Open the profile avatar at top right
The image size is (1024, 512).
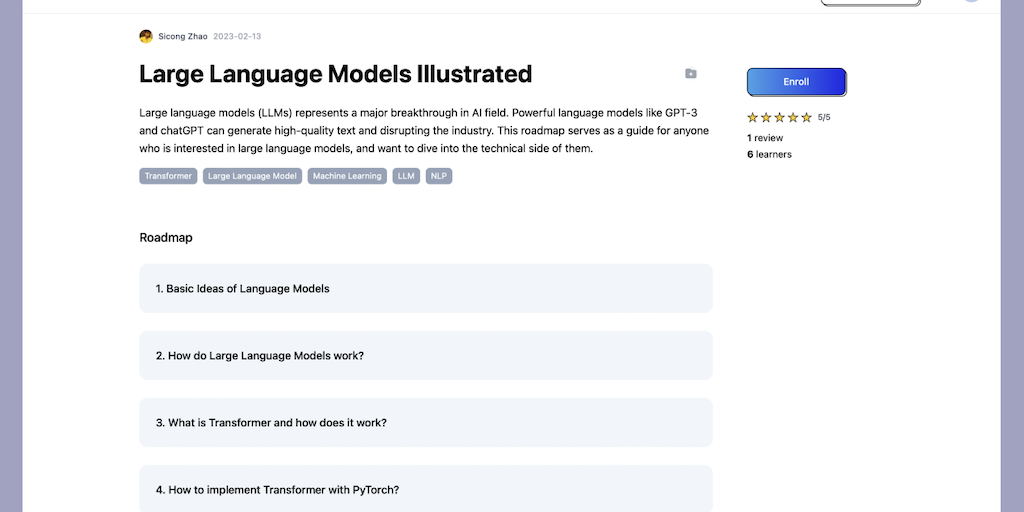tap(970, 2)
